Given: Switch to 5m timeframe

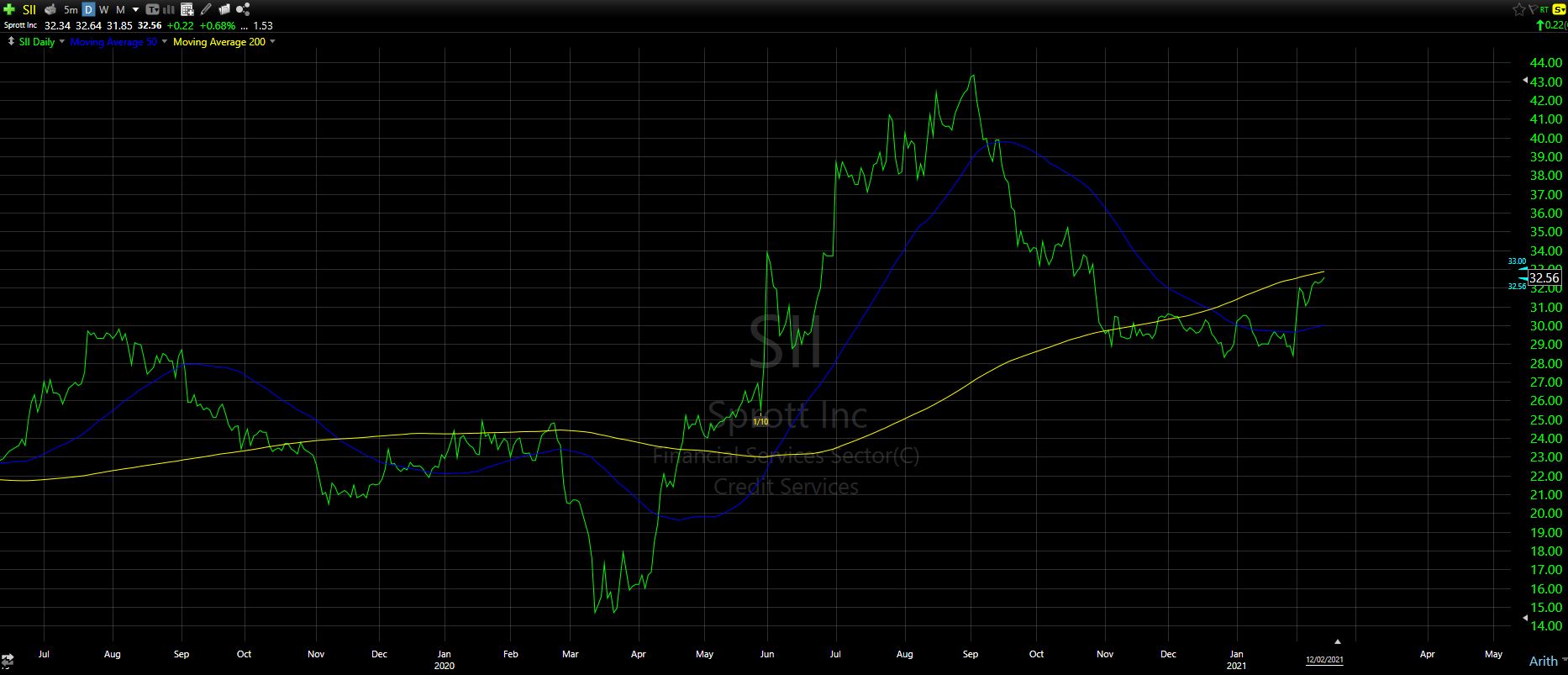Looking at the screenshot, I should [71, 9].
